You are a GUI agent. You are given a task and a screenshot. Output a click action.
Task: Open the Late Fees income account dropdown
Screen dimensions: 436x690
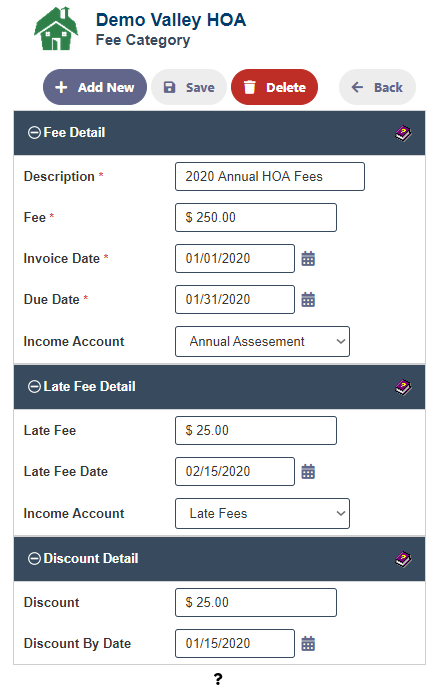tap(262, 514)
